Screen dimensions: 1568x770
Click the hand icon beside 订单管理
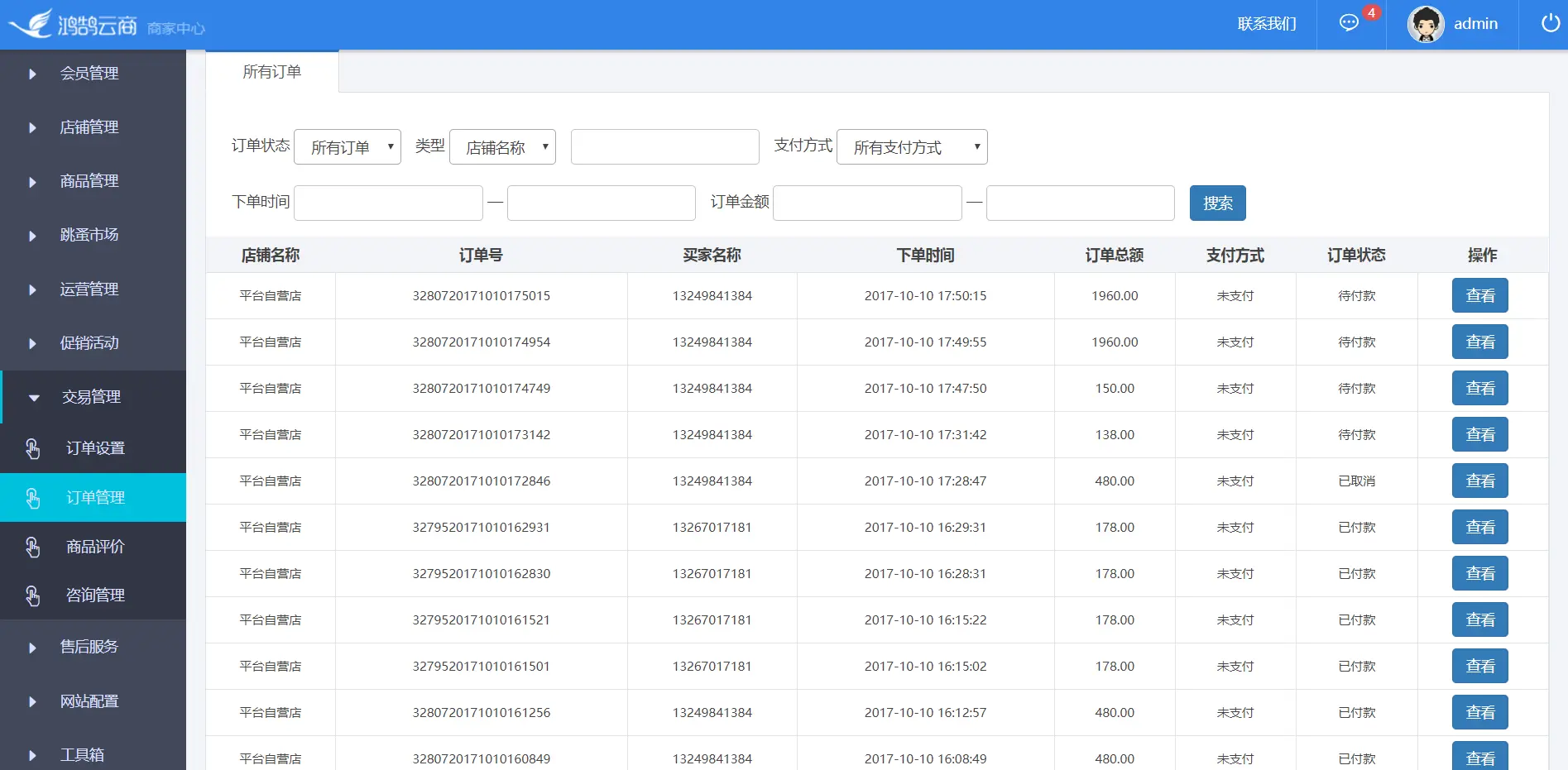(x=32, y=498)
